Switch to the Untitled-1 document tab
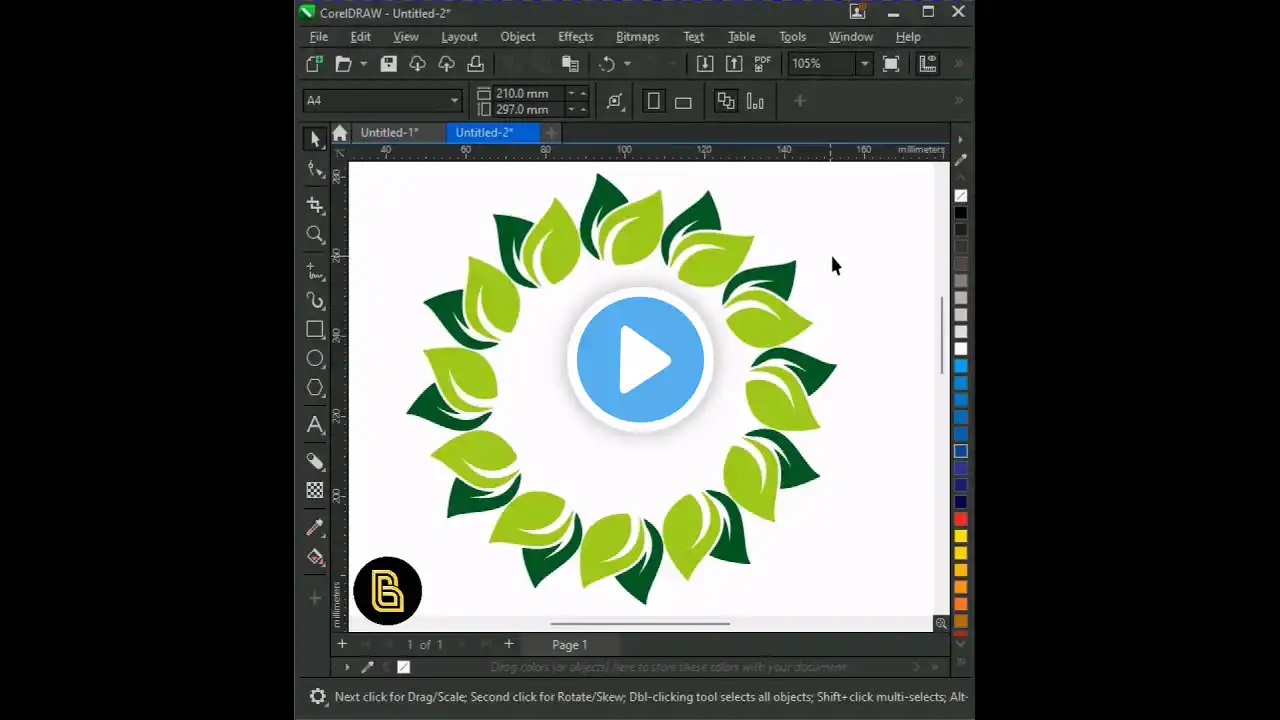Screen dimensions: 1280x720 point(388,133)
